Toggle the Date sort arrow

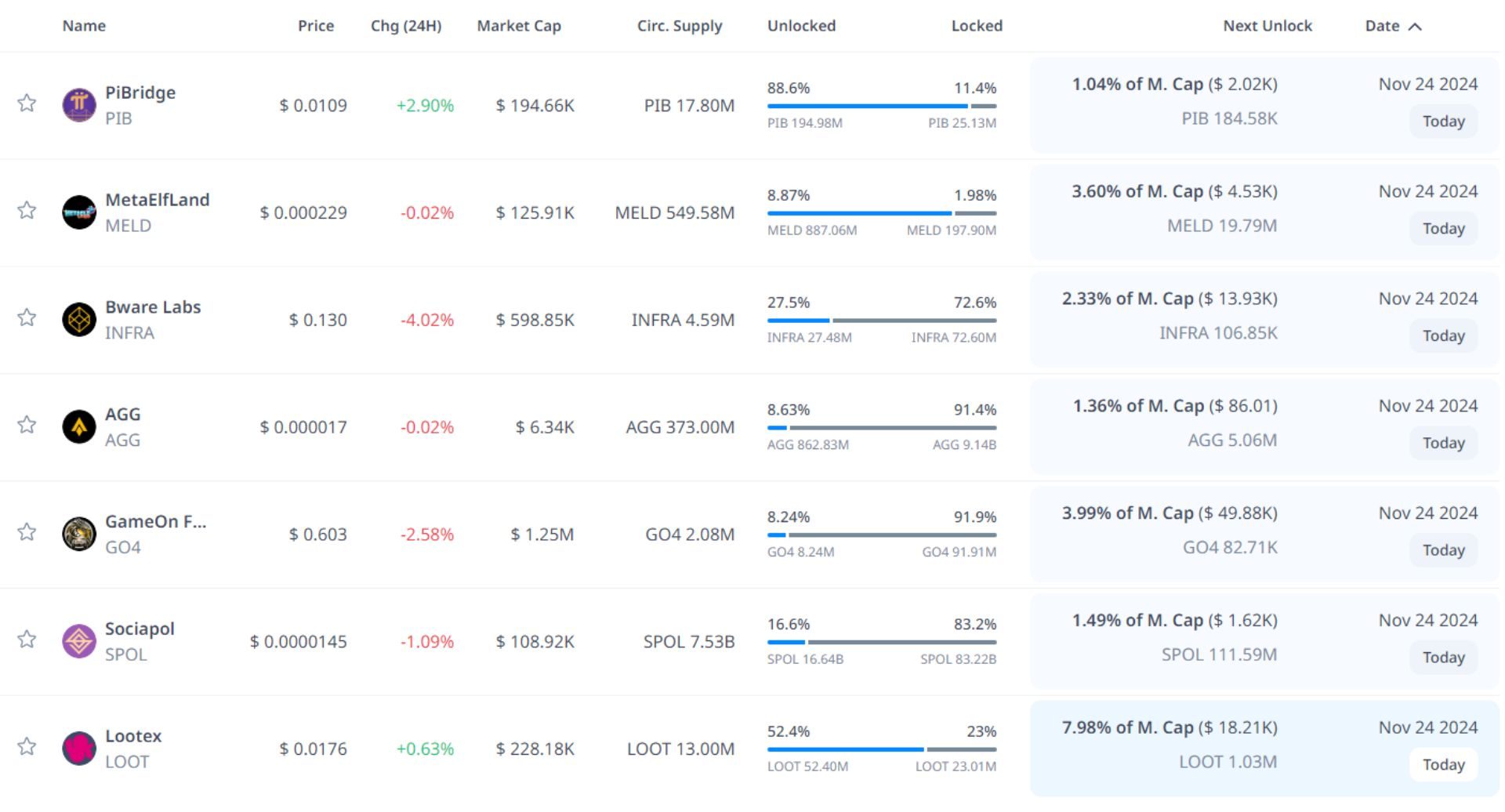coord(1415,27)
